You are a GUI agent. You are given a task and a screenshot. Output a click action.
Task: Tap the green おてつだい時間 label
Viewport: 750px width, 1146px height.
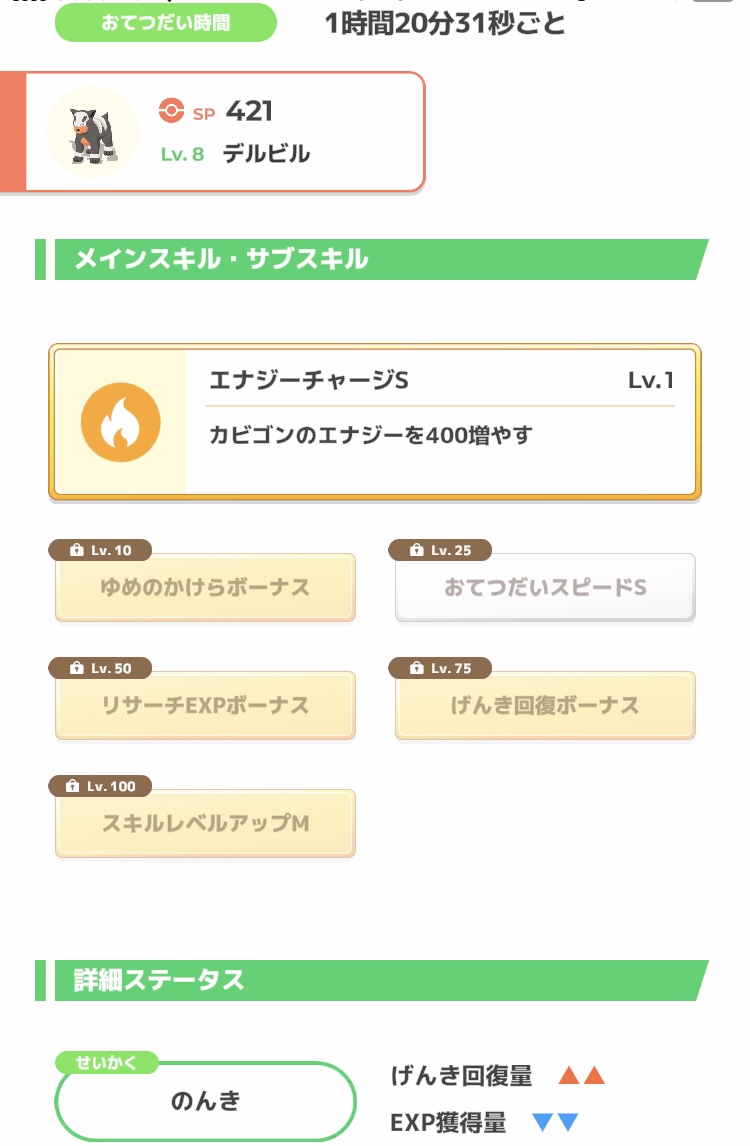pyautogui.click(x=166, y=23)
